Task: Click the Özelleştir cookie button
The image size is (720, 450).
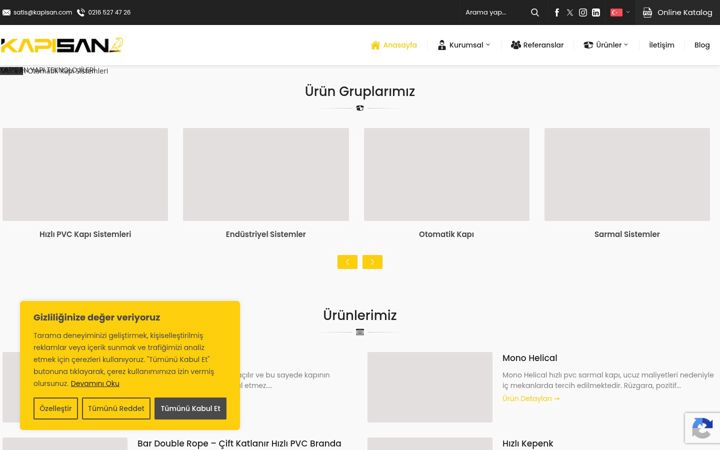Action: tap(56, 408)
